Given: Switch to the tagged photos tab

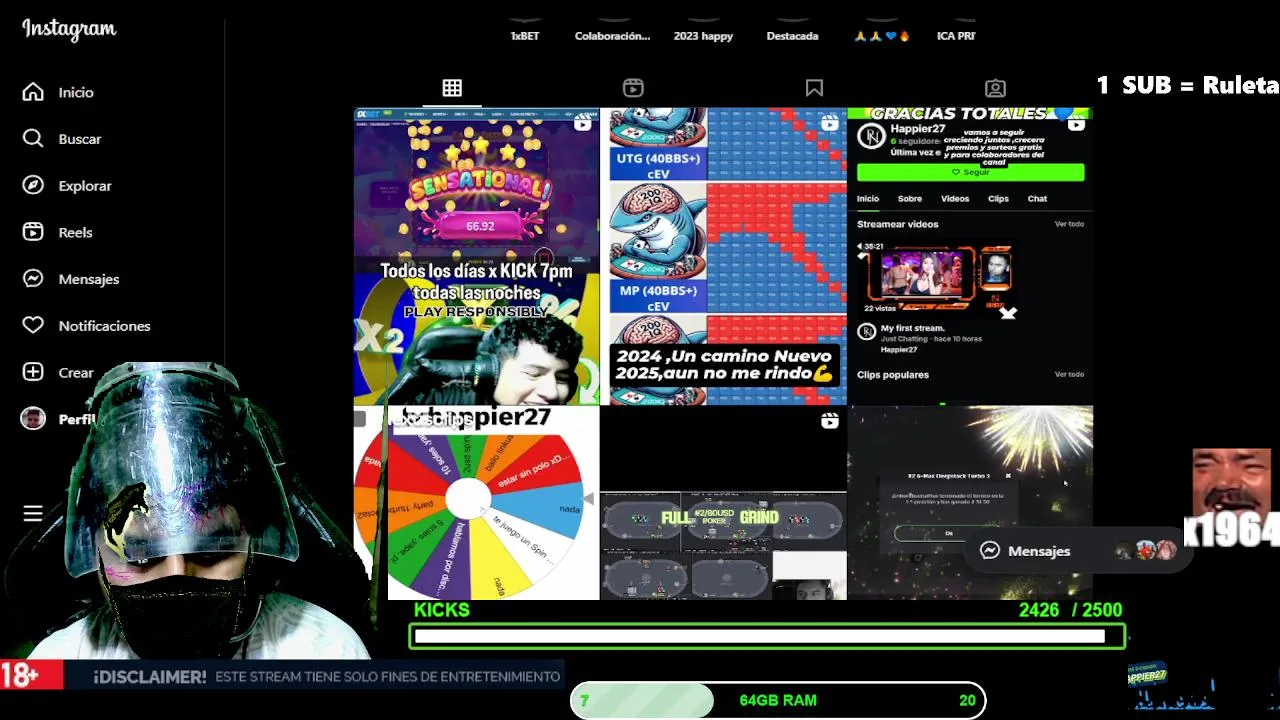Looking at the screenshot, I should (995, 88).
